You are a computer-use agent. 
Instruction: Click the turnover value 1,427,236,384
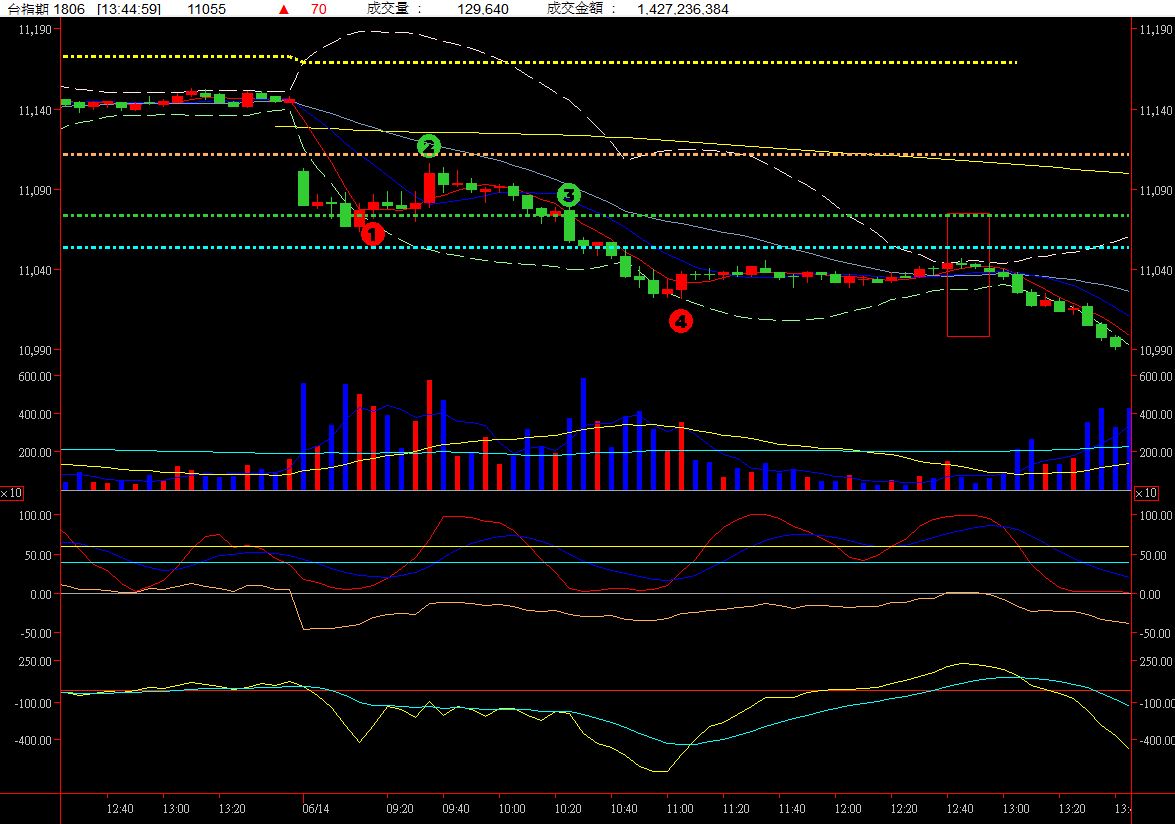[x=683, y=9]
